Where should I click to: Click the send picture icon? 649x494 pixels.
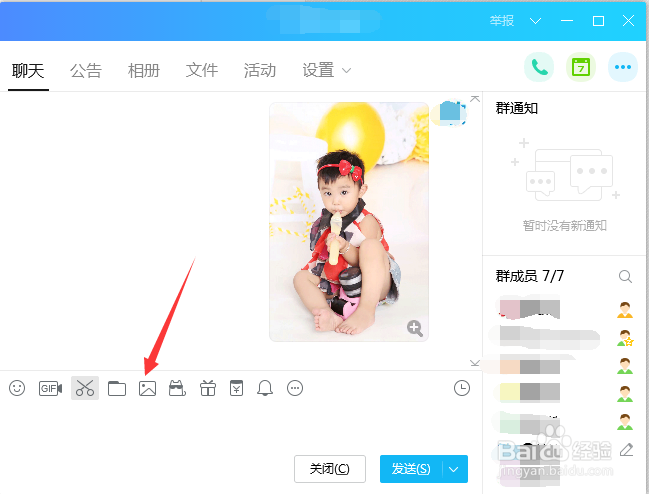point(147,388)
